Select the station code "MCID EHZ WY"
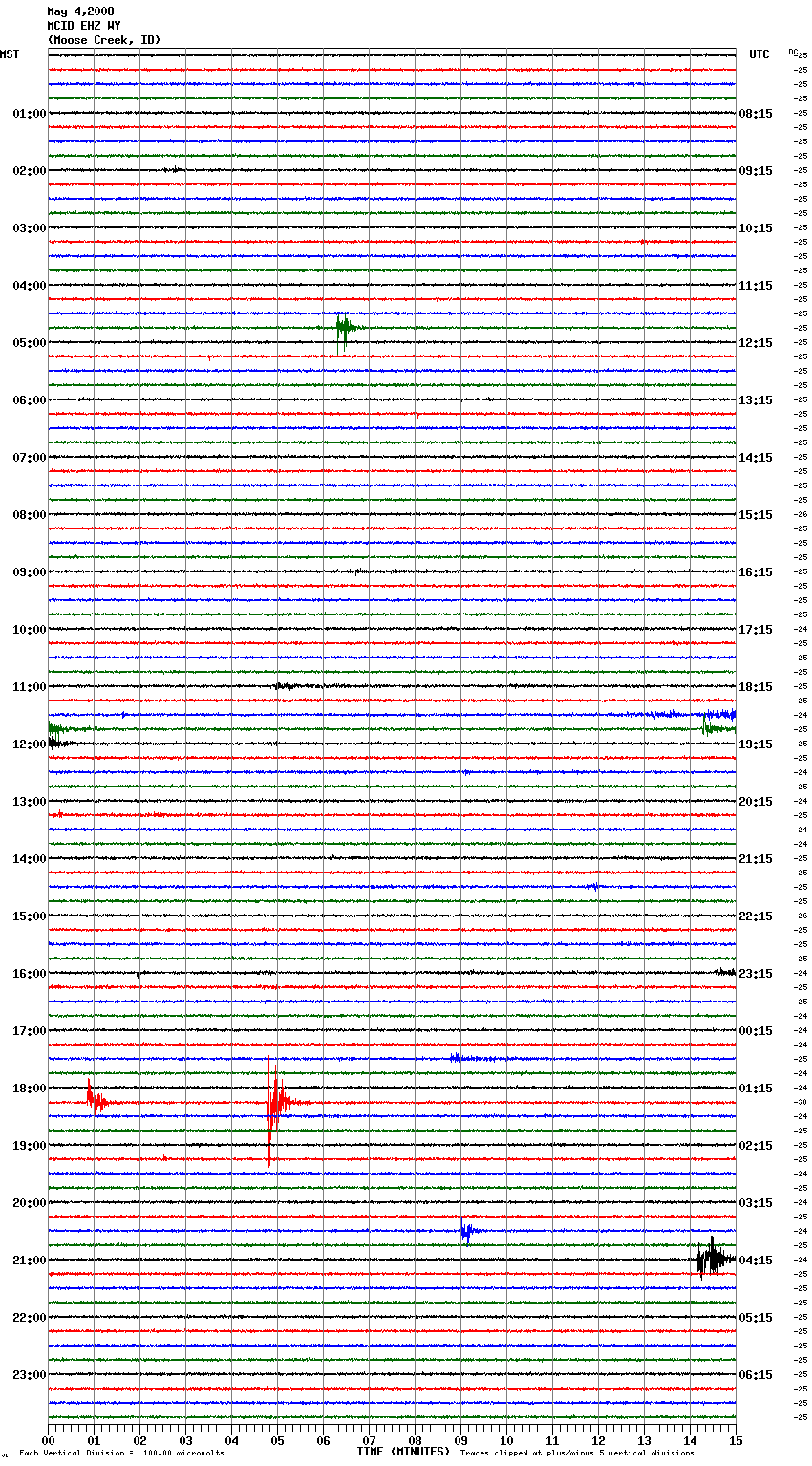Image resolution: width=812 pixels, height=1466 pixels. pos(84,26)
